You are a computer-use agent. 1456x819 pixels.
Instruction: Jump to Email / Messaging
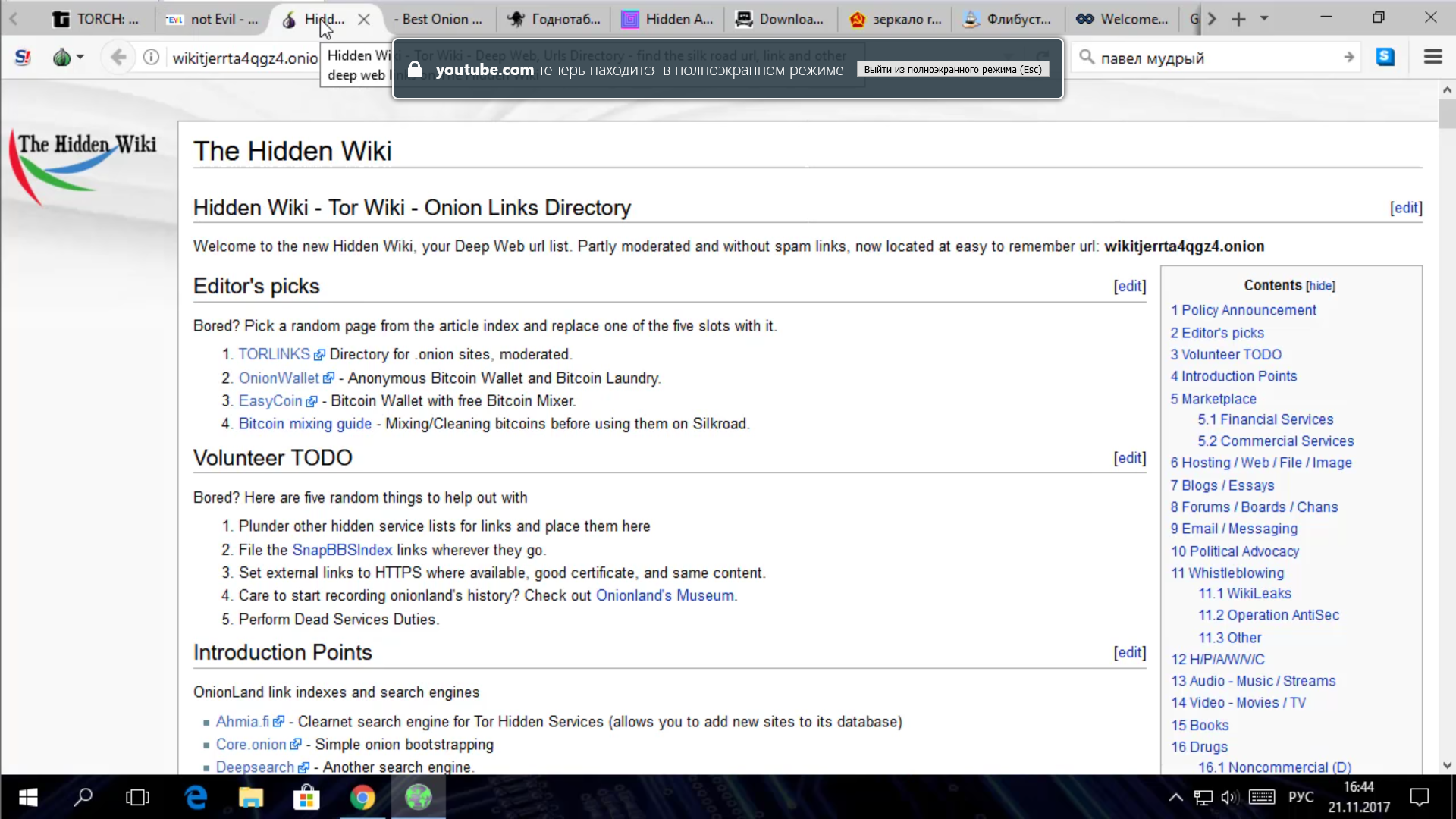pos(1234,529)
